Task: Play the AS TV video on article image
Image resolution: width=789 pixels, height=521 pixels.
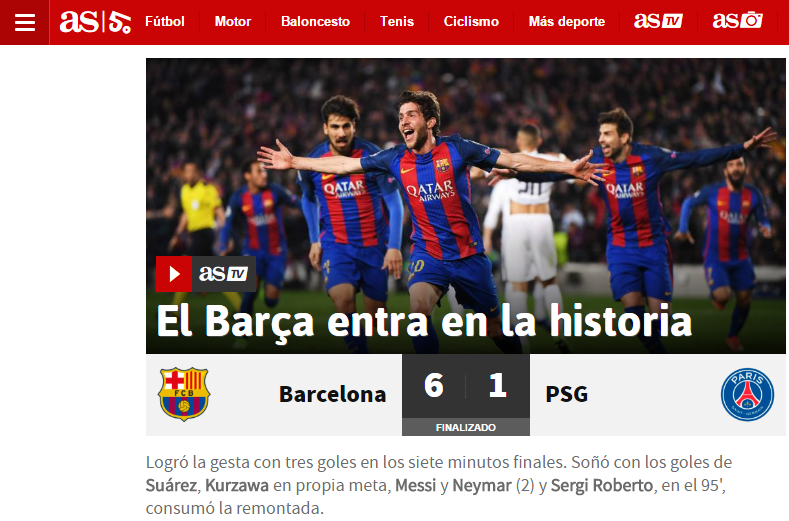Action: (x=174, y=274)
